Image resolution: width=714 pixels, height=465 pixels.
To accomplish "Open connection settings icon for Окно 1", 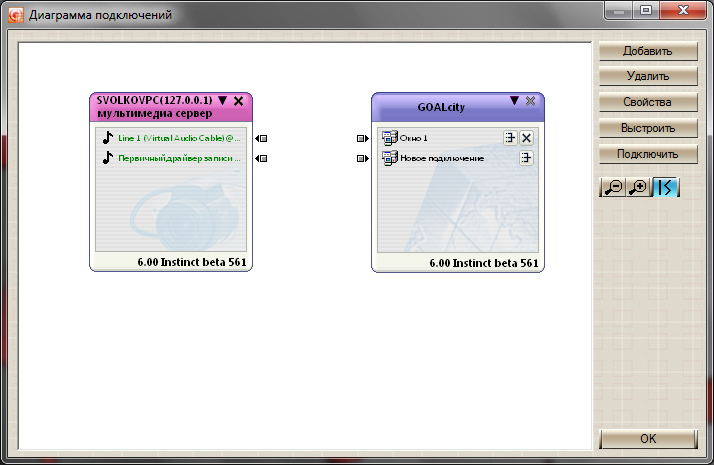I will pos(510,138).
